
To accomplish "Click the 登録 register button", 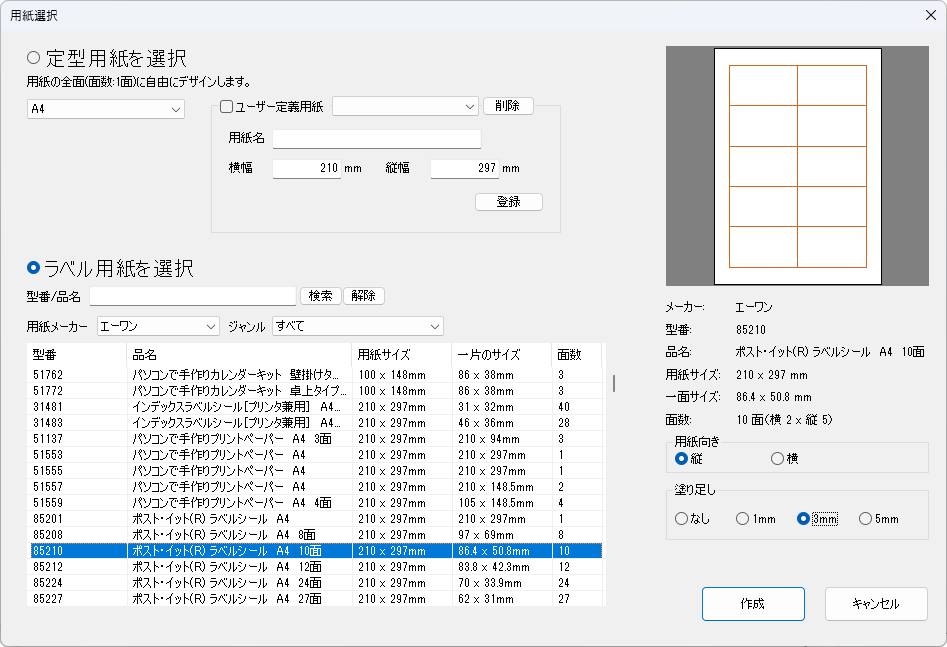I will (x=508, y=202).
